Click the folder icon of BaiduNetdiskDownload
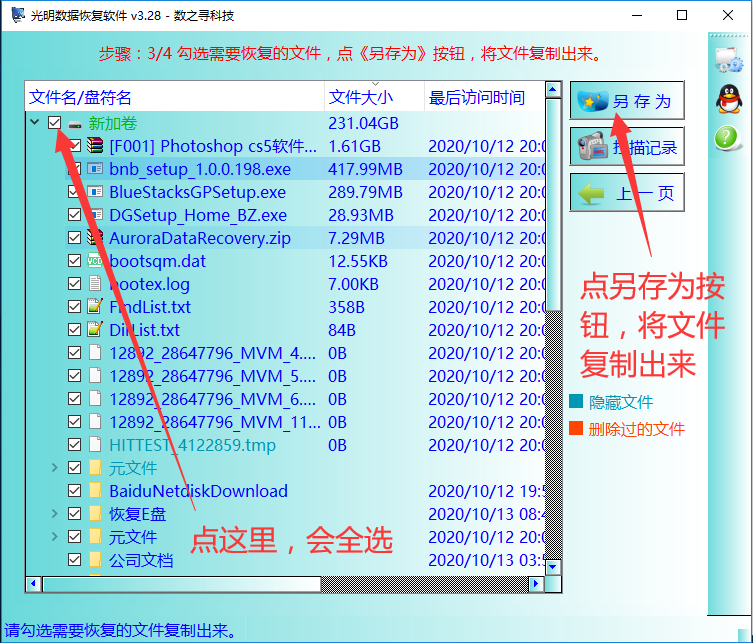Viewport: 753px width, 643px height. 95,490
